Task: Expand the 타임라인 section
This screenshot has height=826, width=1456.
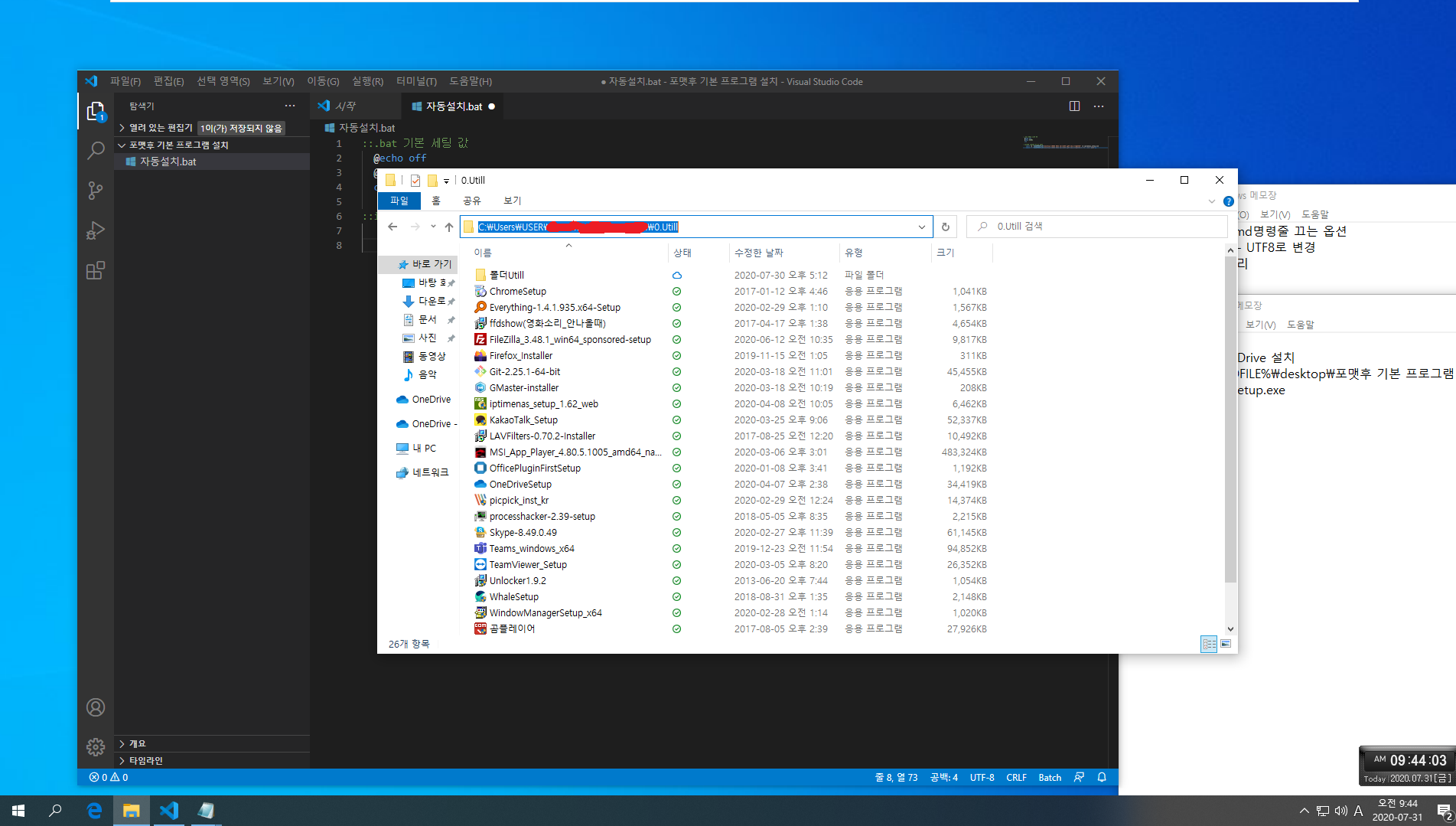Action: click(145, 760)
